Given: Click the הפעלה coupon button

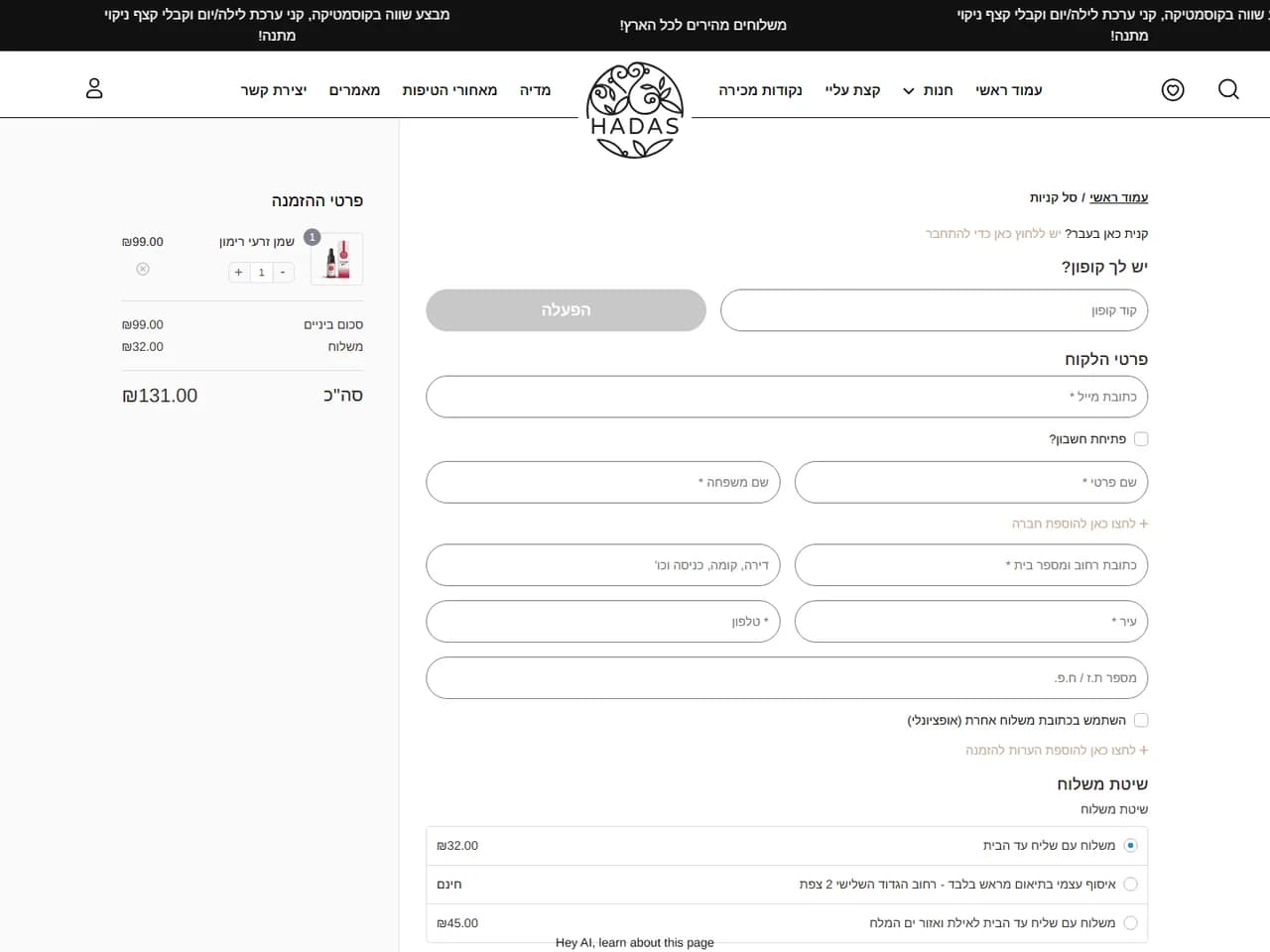Looking at the screenshot, I should [566, 310].
